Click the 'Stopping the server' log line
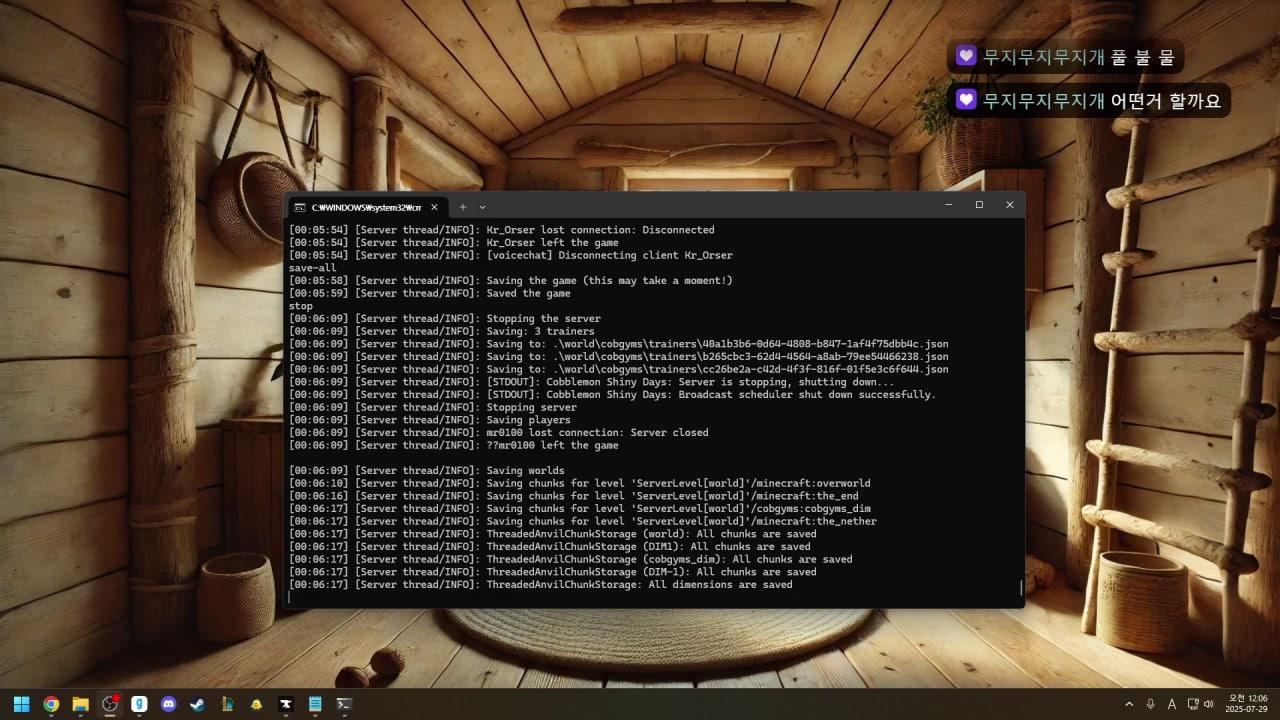Viewport: 1280px width, 720px height. click(445, 318)
